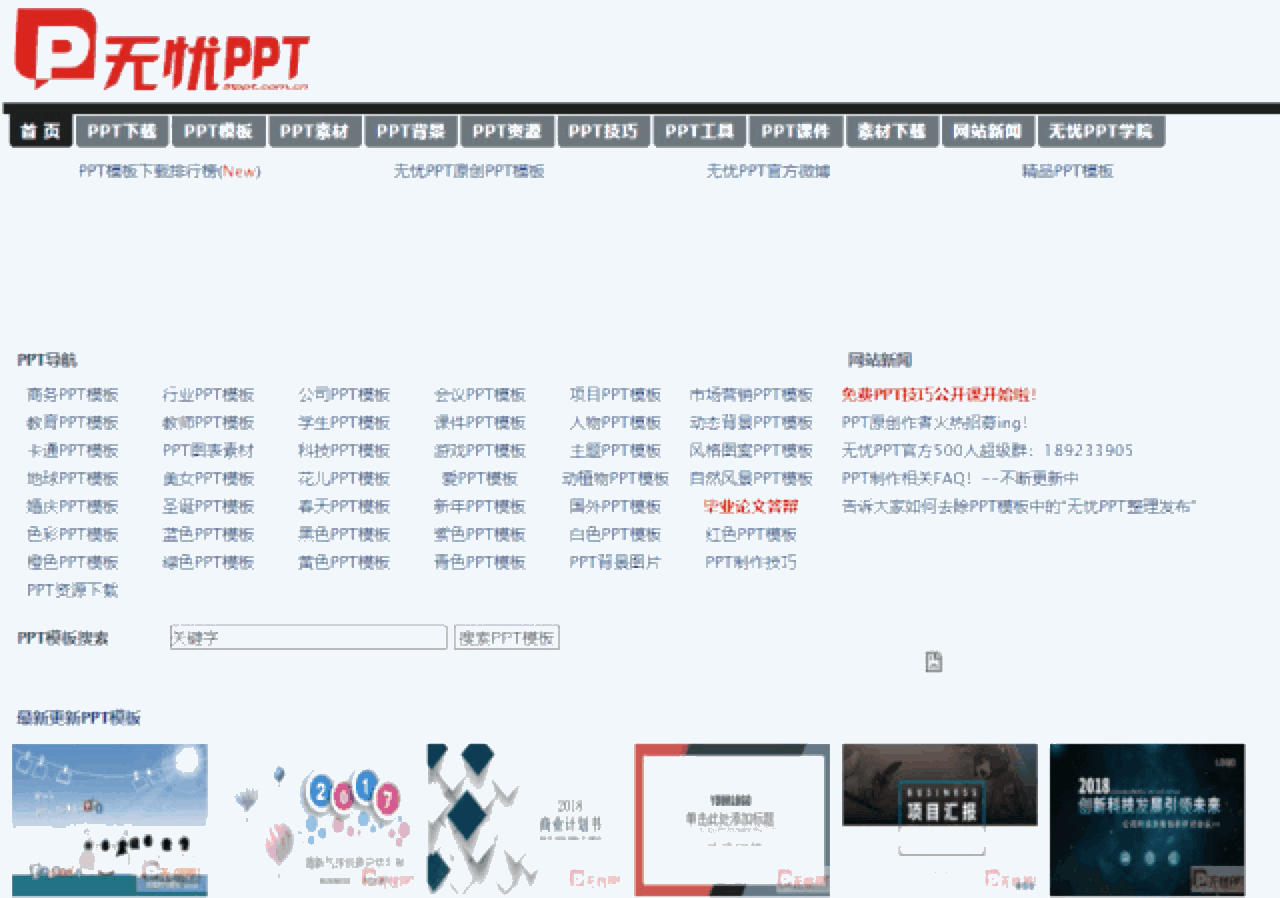Open PPT制作相关FAQ news link
1280x898 pixels.
pyautogui.click(x=960, y=479)
